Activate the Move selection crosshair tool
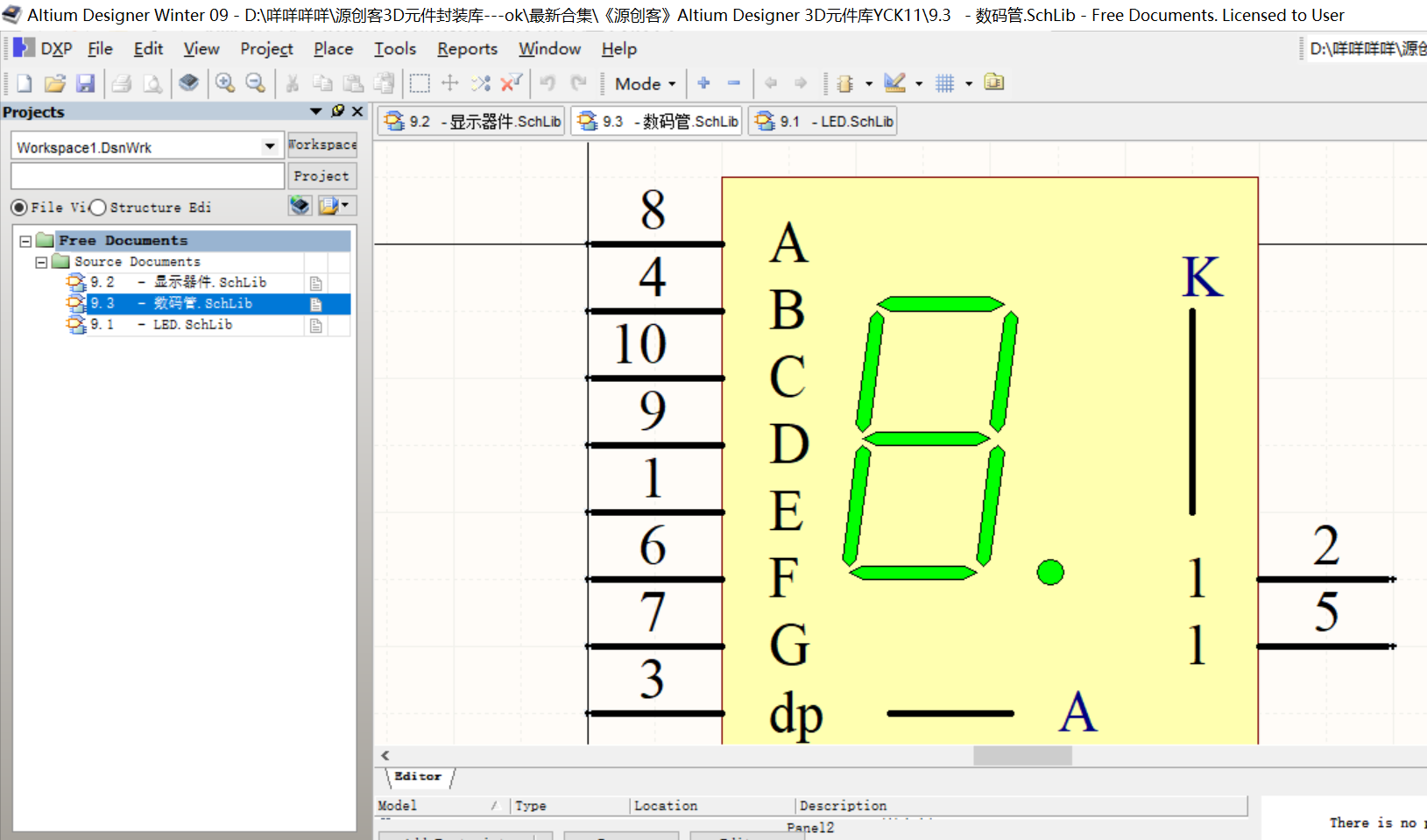The width and height of the screenshot is (1427, 840). click(x=450, y=83)
